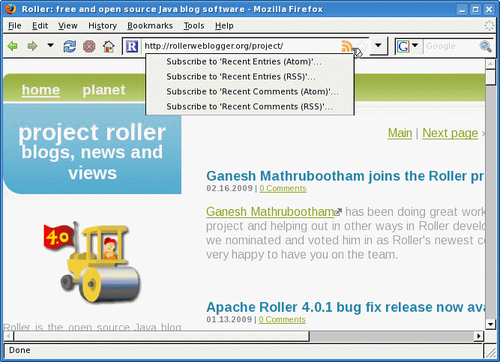Click the green Back arrow button
Image resolution: width=500 pixels, height=362 pixels.
pyautogui.click(x=13, y=46)
